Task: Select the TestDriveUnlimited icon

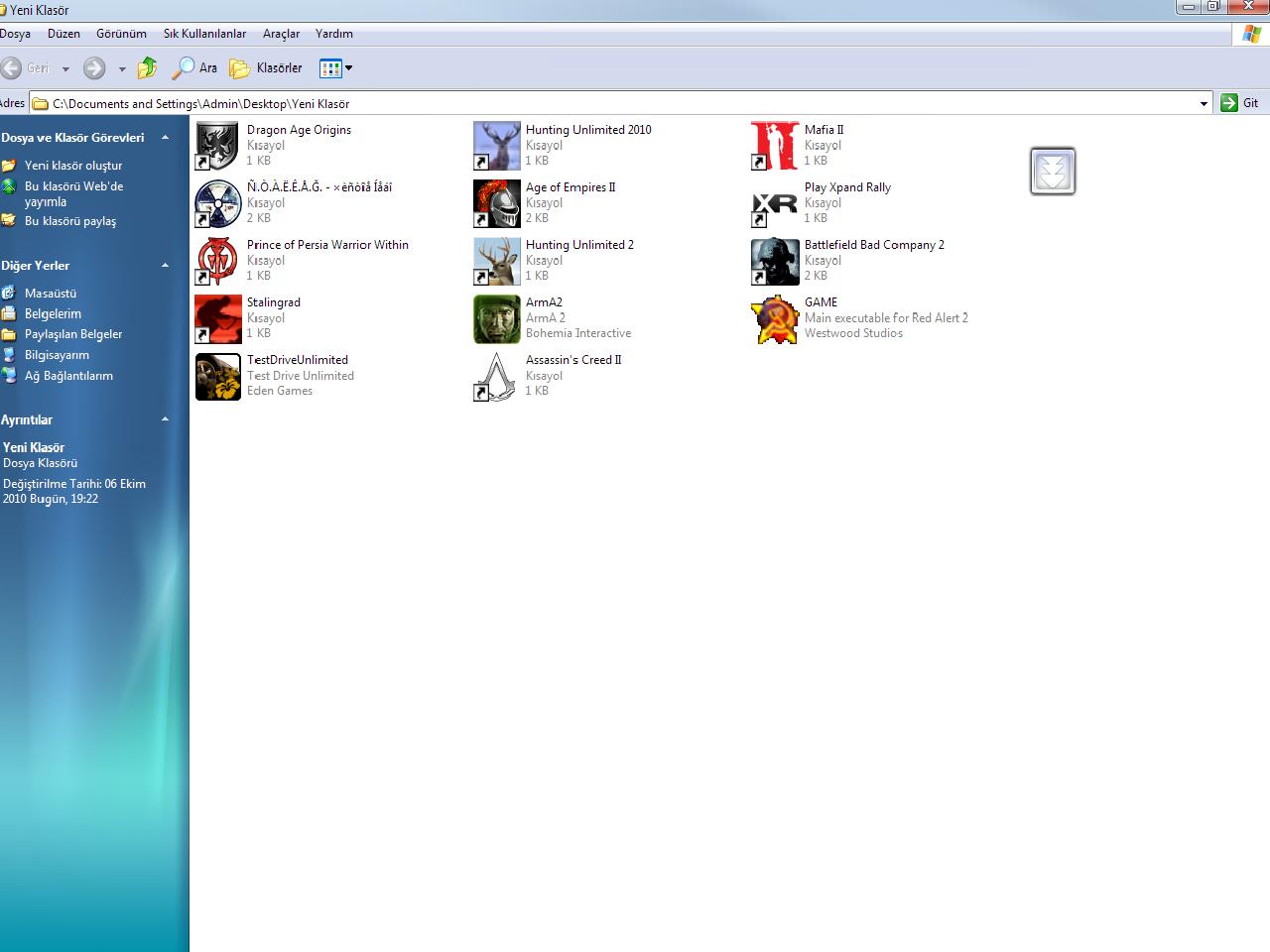Action: tap(218, 376)
